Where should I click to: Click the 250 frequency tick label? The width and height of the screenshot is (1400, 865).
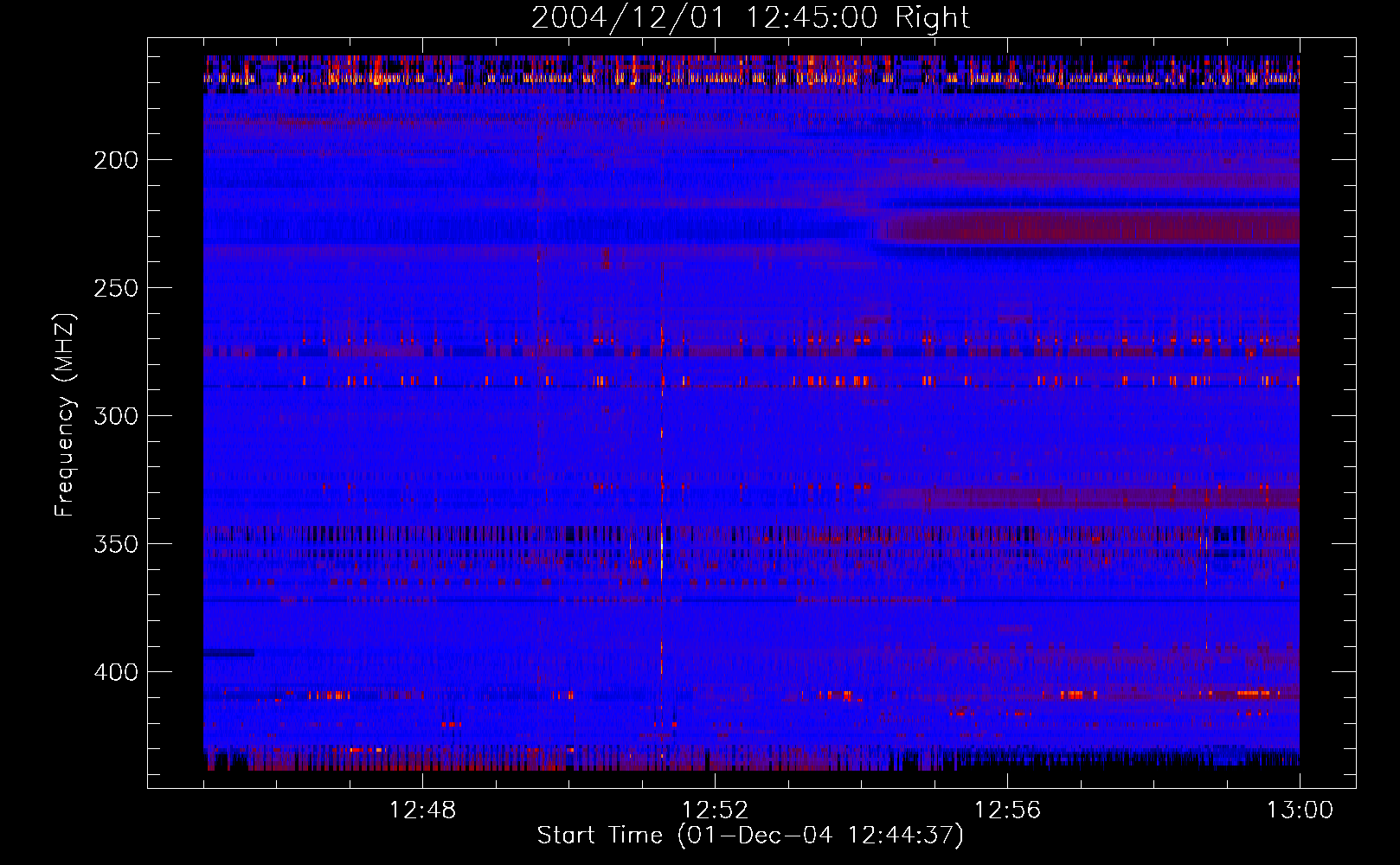tap(116, 288)
